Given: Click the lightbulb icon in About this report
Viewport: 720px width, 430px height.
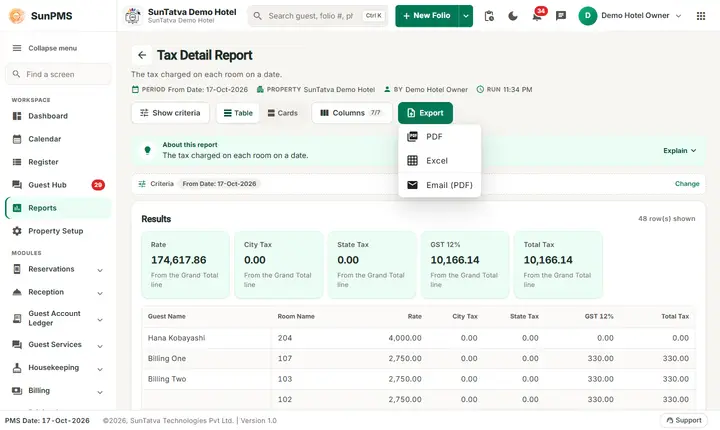Looking at the screenshot, I should (x=147, y=150).
